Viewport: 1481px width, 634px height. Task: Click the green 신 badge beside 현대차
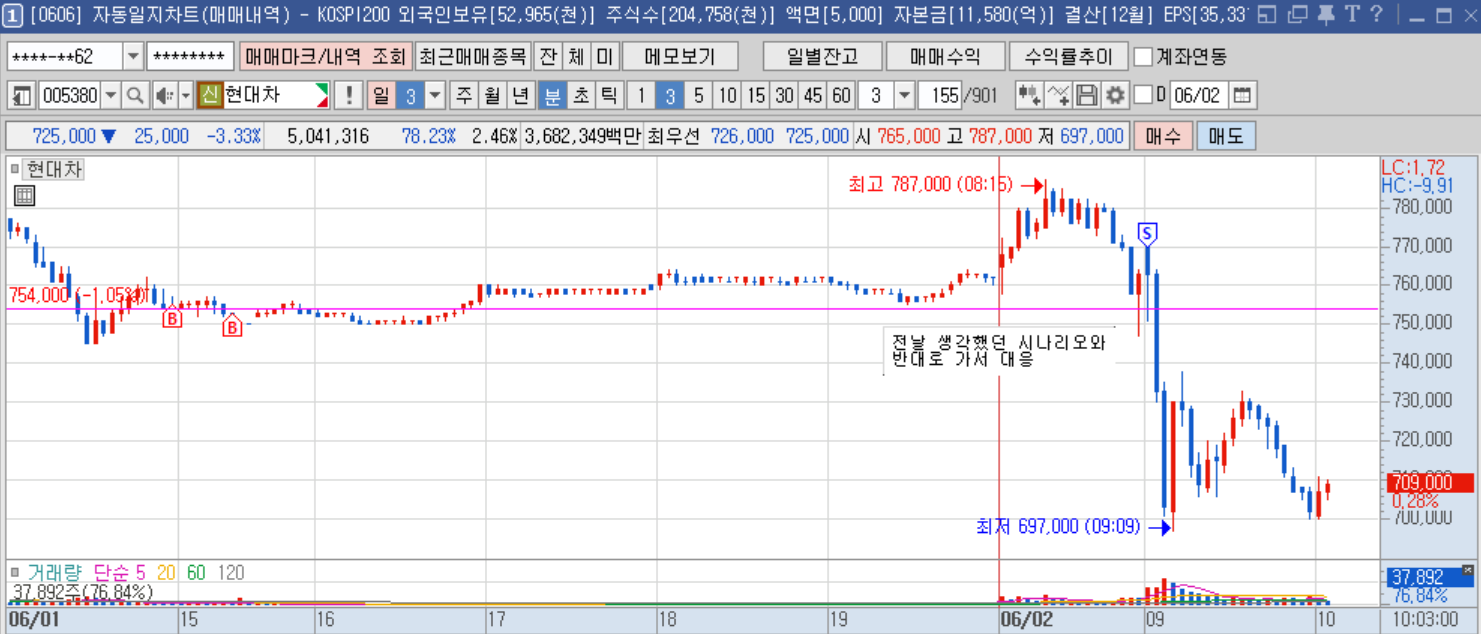pyautogui.click(x=209, y=96)
